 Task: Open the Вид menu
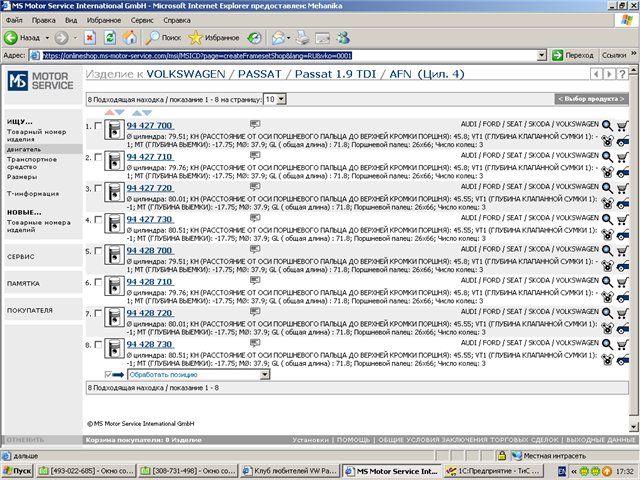pyautogui.click(x=71, y=20)
